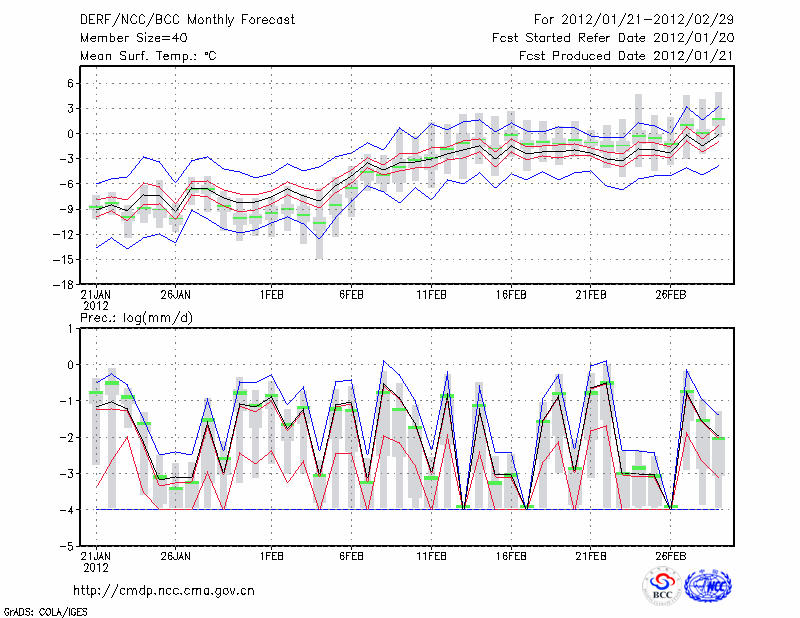Click 26JAN marker under the precipitation chart
The height and width of the screenshot is (618, 800).
(x=175, y=556)
